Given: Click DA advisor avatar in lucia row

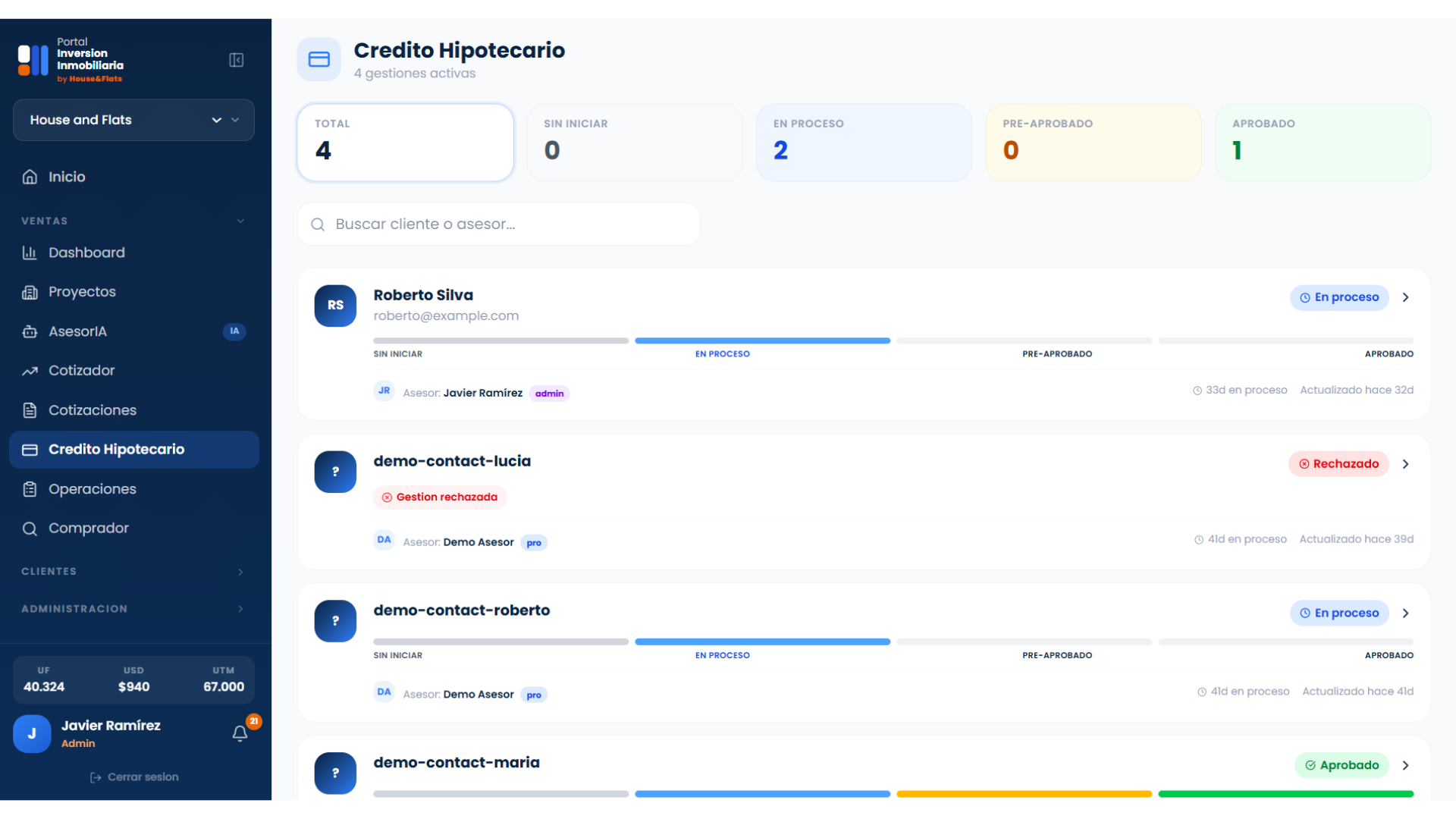Looking at the screenshot, I should tap(384, 540).
